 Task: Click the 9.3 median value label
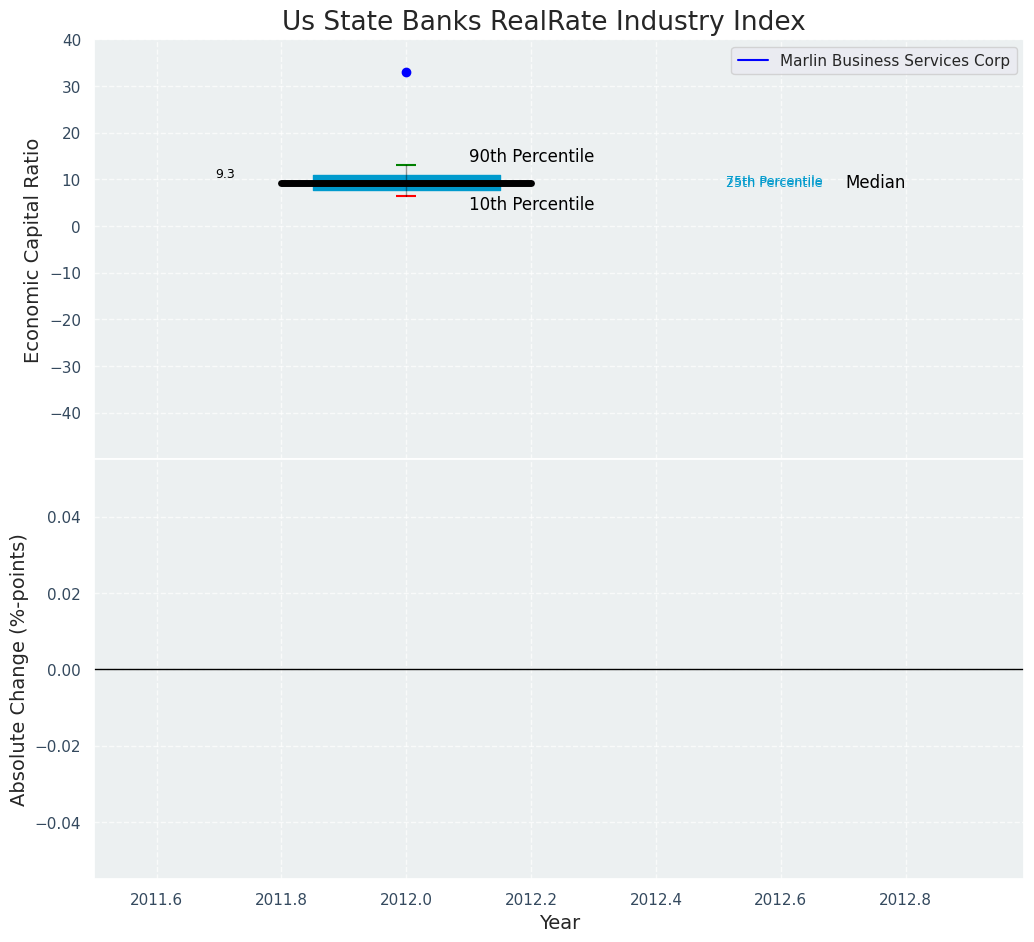pos(225,174)
